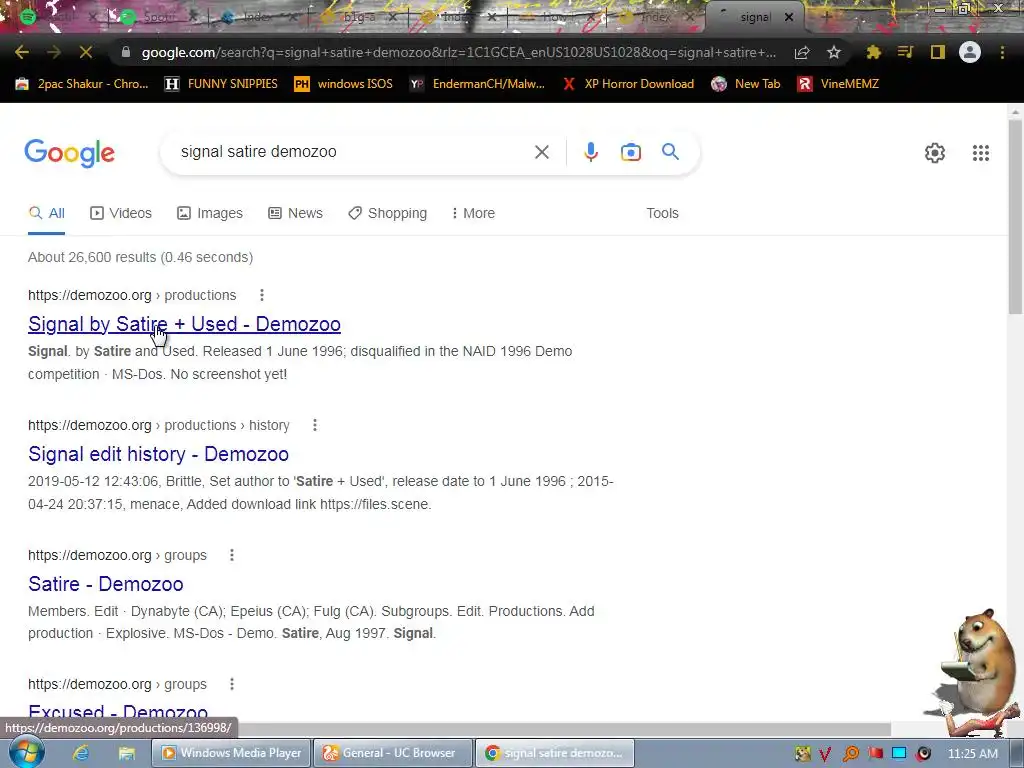Screen dimensions: 1024x768
Task: Go back using the browser back arrow
Action: pos(22,52)
